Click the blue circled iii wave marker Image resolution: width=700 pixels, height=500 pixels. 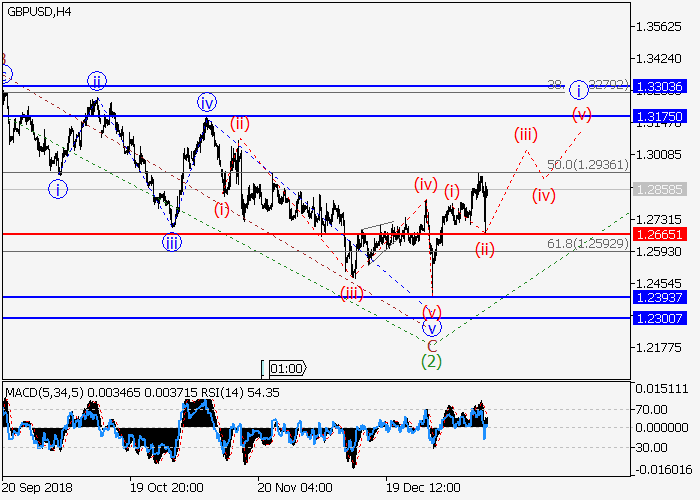point(173,241)
